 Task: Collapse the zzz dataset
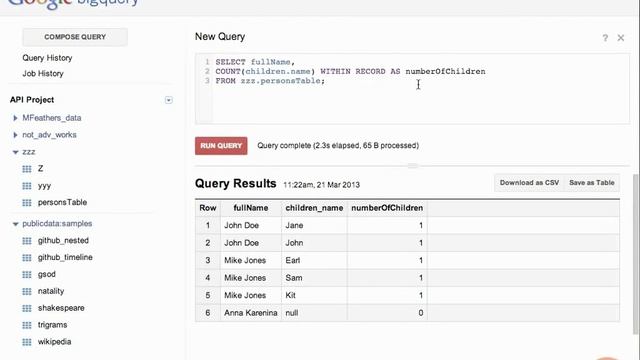[16, 152]
